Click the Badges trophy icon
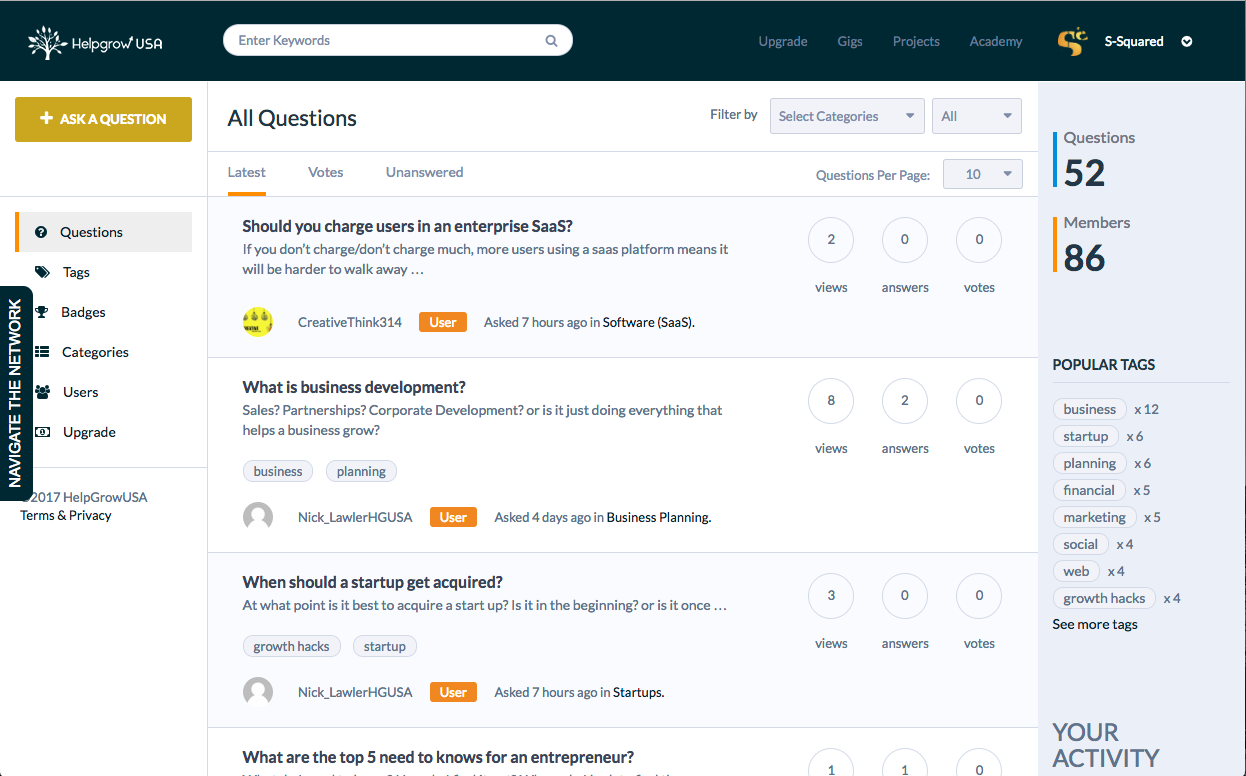The height and width of the screenshot is (776, 1246). coord(42,312)
